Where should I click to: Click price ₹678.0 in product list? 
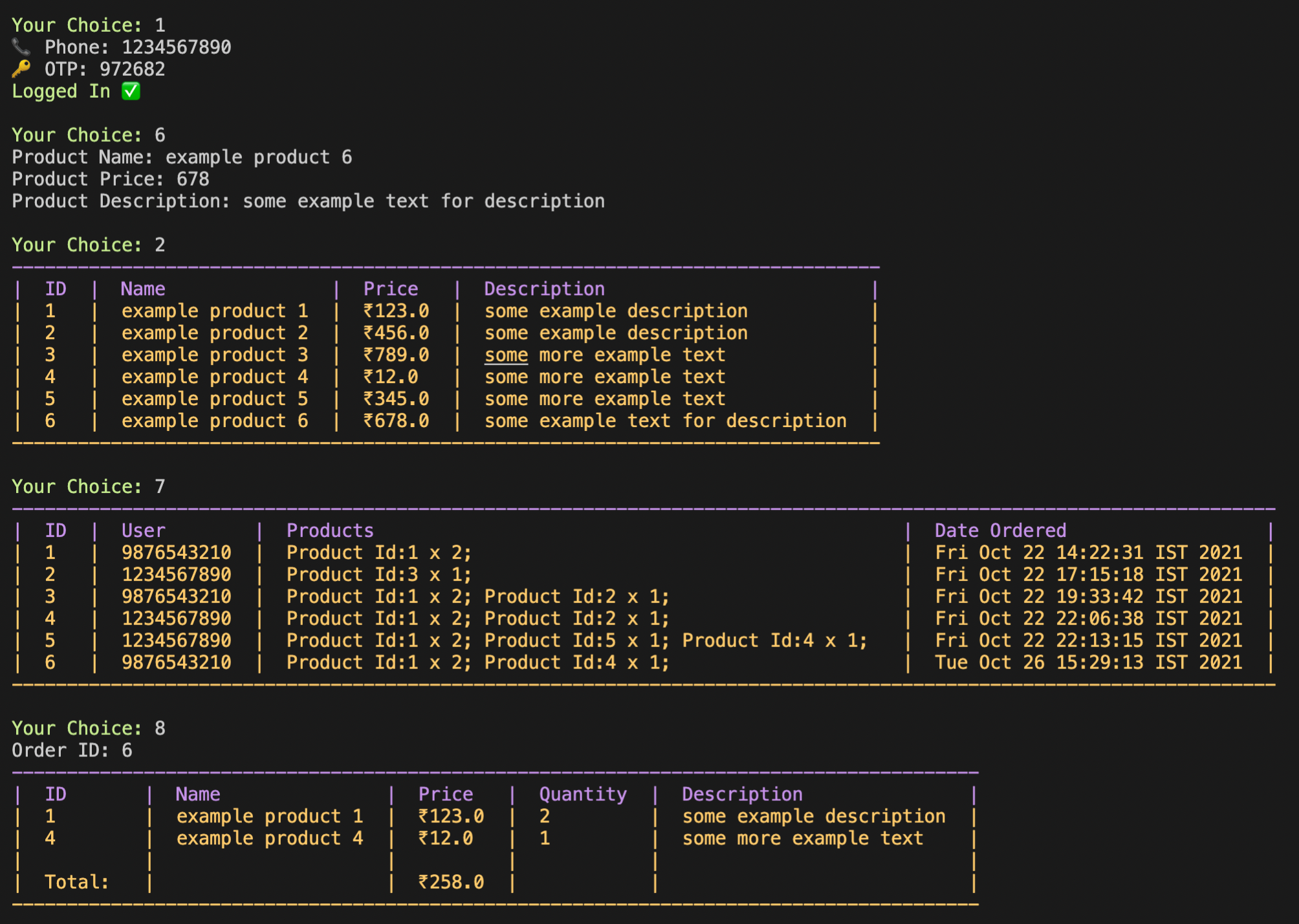coord(396,421)
